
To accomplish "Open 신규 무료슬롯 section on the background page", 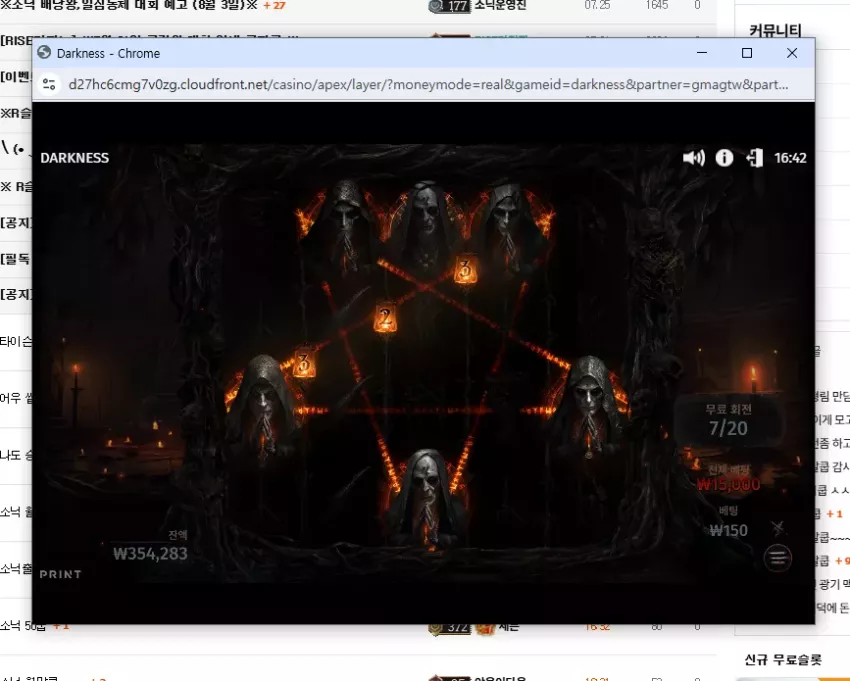I will tap(783, 659).
